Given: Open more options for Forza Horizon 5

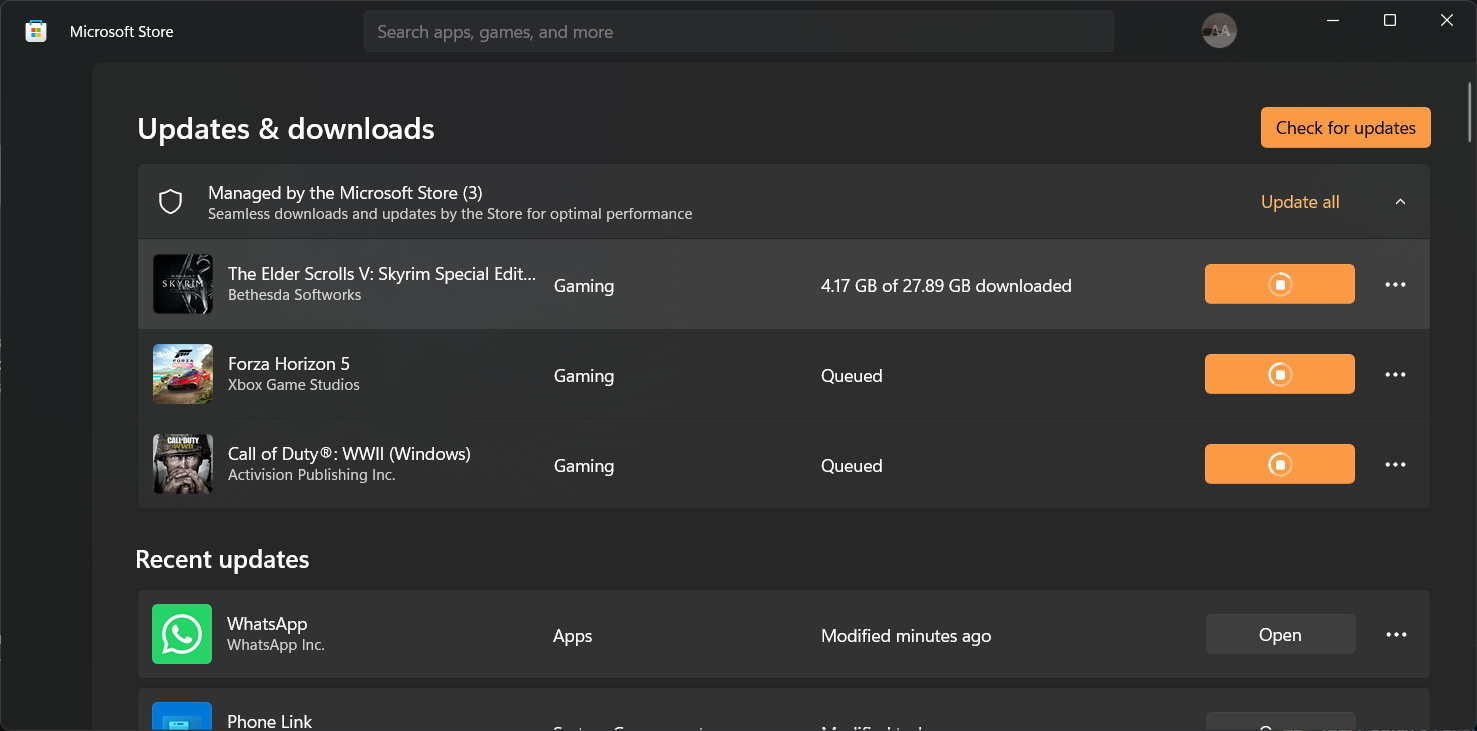Looking at the screenshot, I should coord(1396,375).
